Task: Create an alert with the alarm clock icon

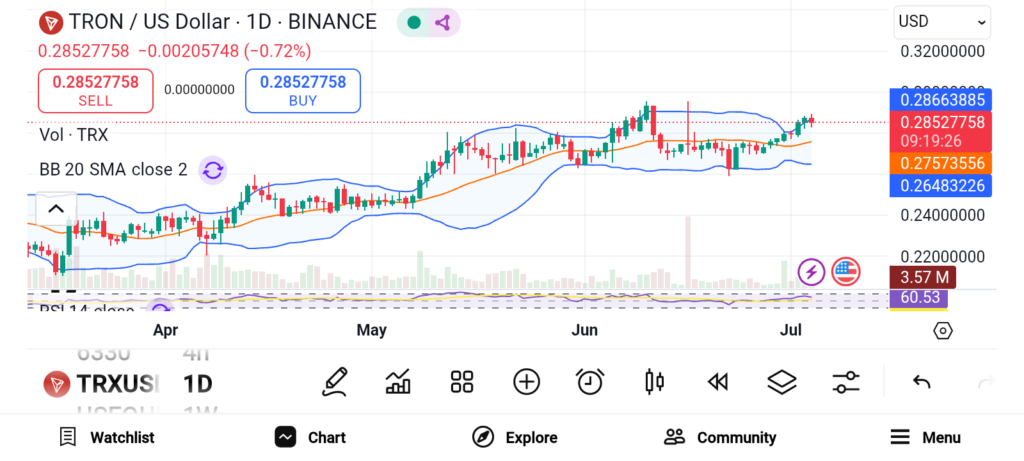Action: [x=590, y=382]
